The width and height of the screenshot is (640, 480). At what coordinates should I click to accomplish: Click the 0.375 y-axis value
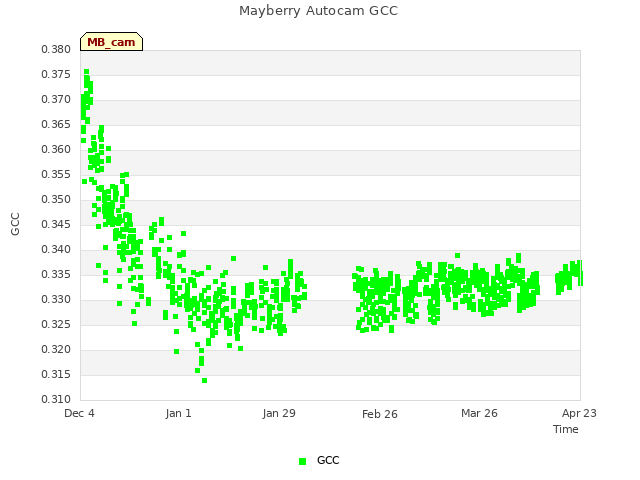point(56,75)
